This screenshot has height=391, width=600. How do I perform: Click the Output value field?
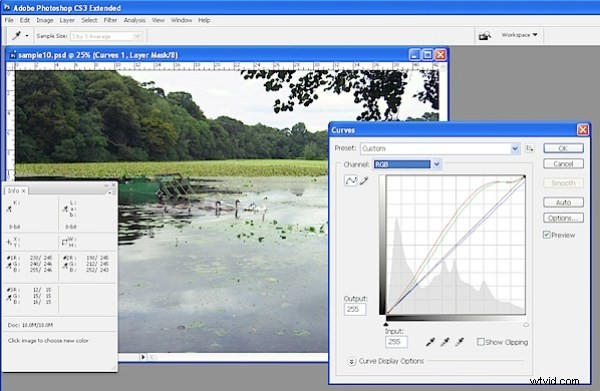pyautogui.click(x=355, y=309)
